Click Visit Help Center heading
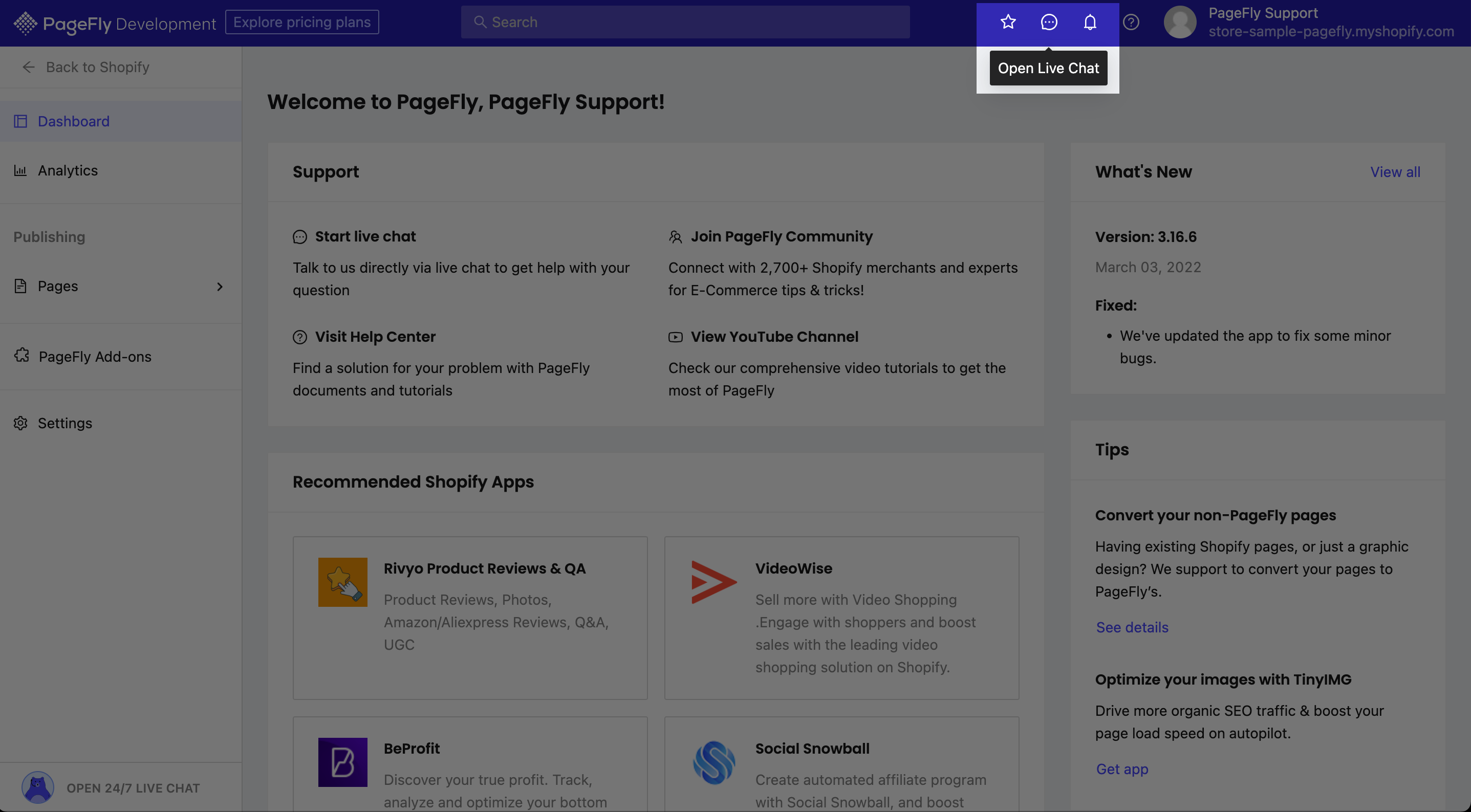 coord(375,336)
